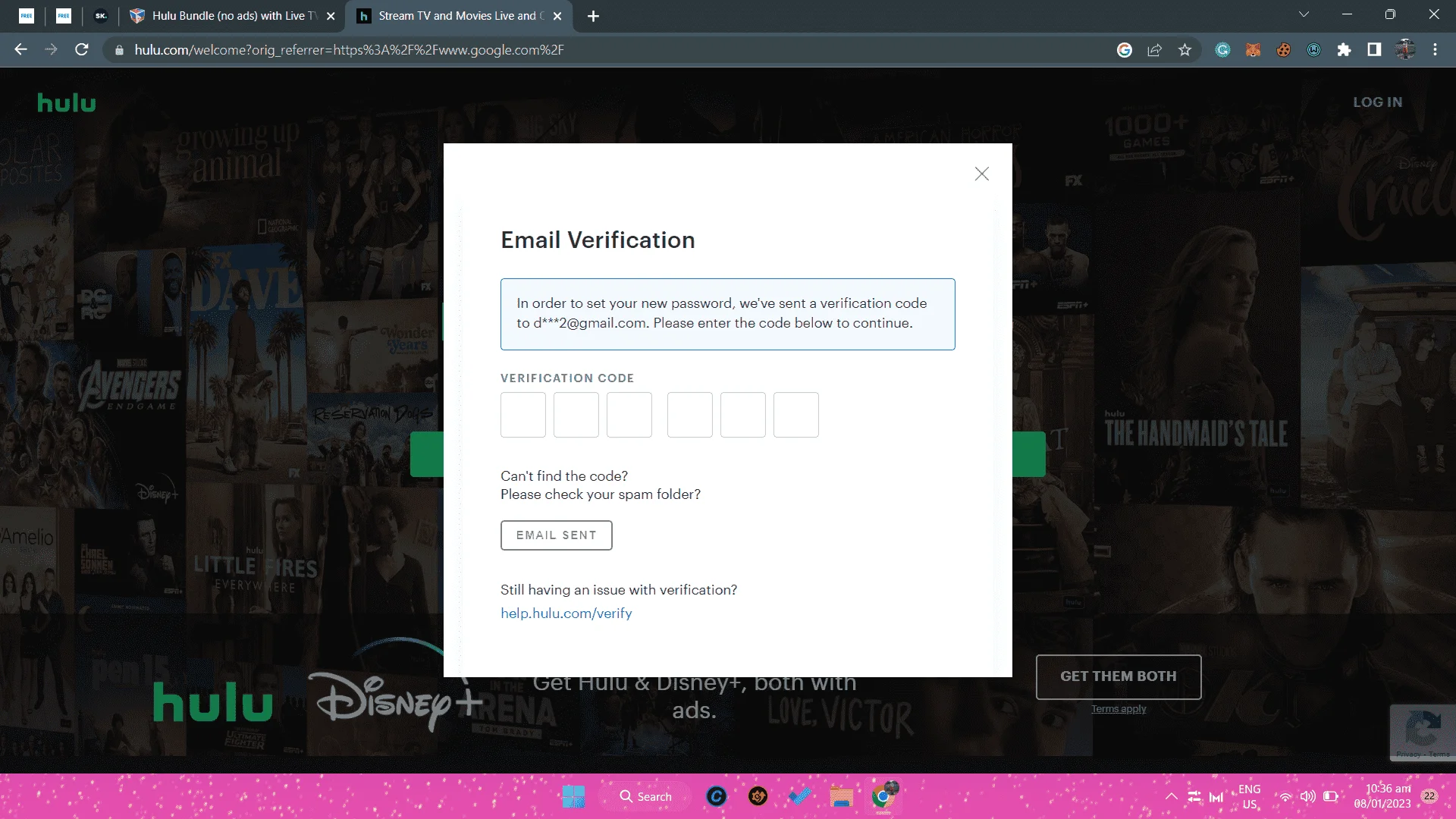Close the Stream TV and Movies tab
Viewport: 1456px width, 819px height.
pos(557,16)
